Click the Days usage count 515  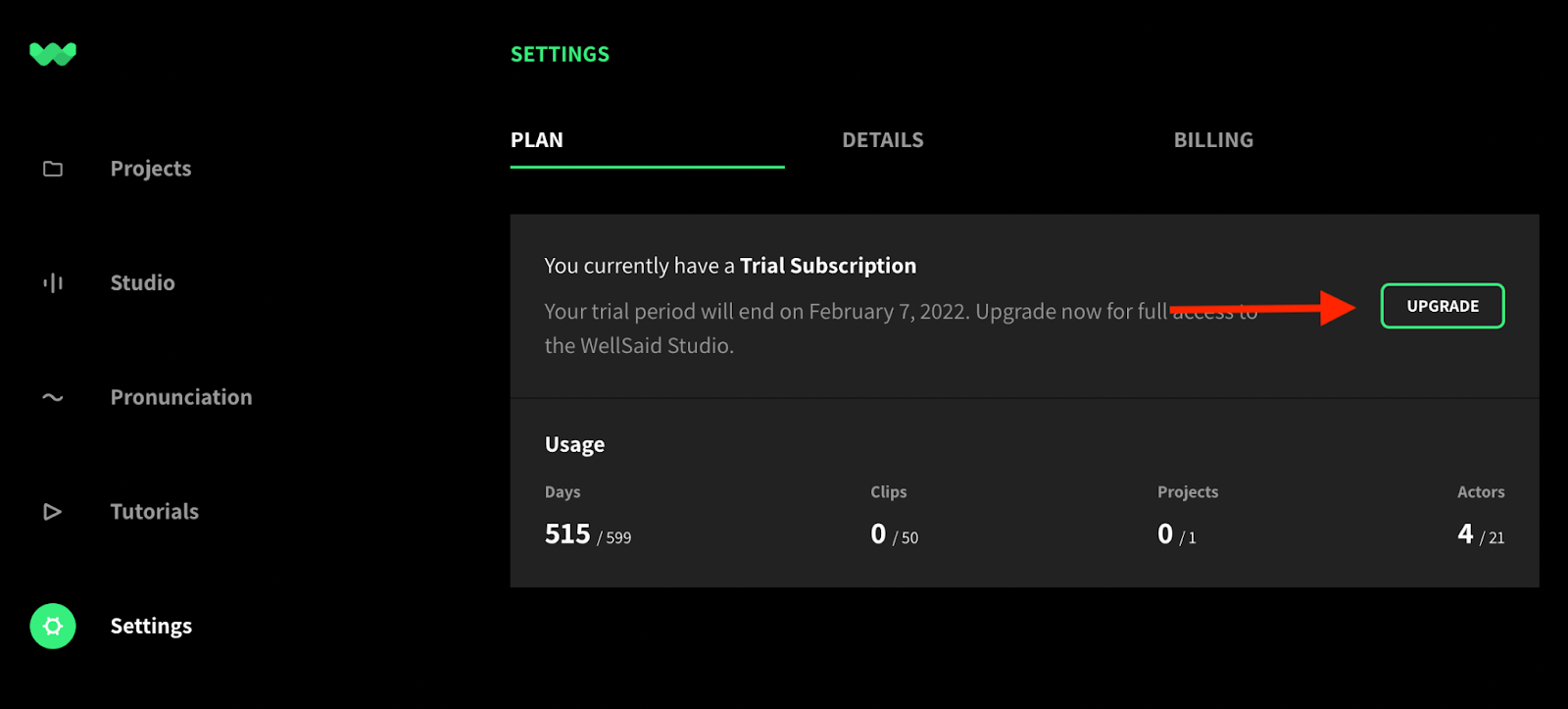(x=567, y=533)
